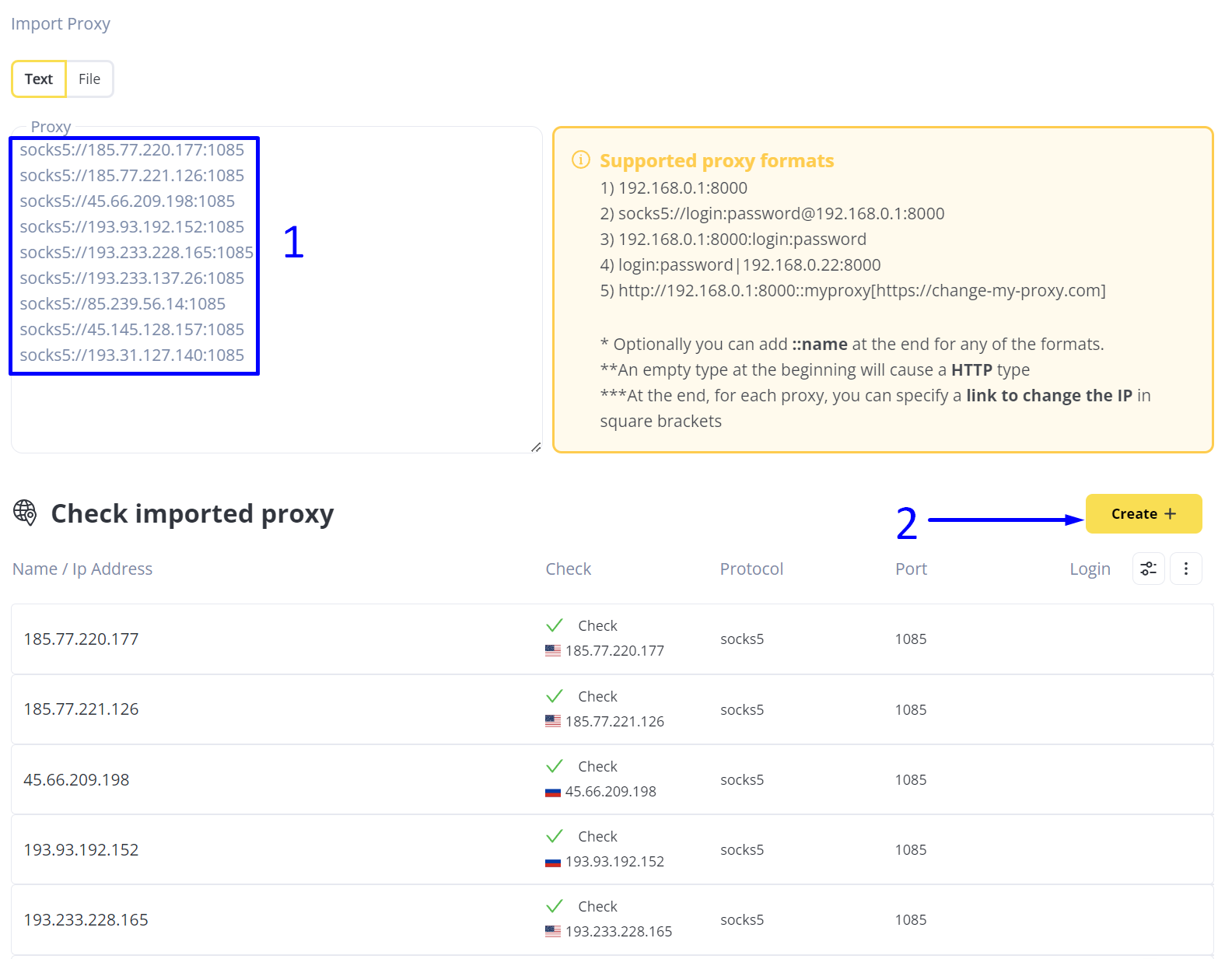This screenshot has width=1232, height=959.
Task: Click the info icon beside Supported proxy formats
Action: [580, 160]
